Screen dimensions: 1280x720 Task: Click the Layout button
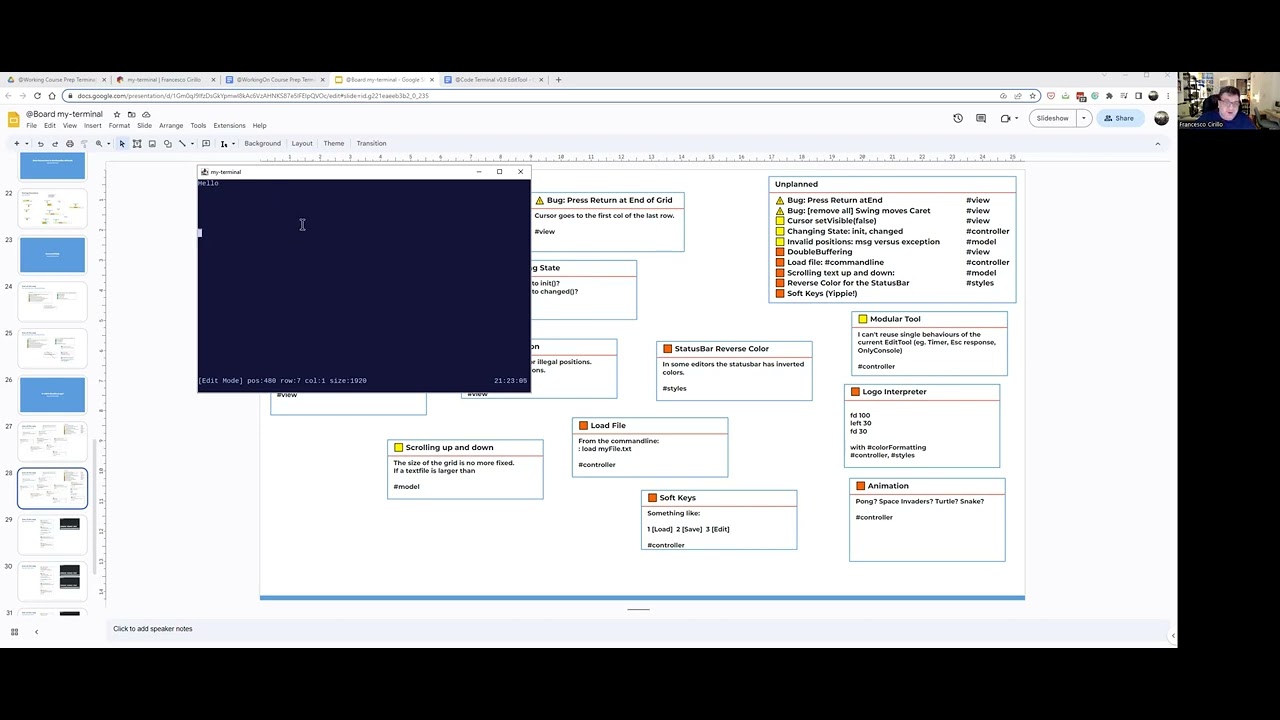click(x=302, y=143)
